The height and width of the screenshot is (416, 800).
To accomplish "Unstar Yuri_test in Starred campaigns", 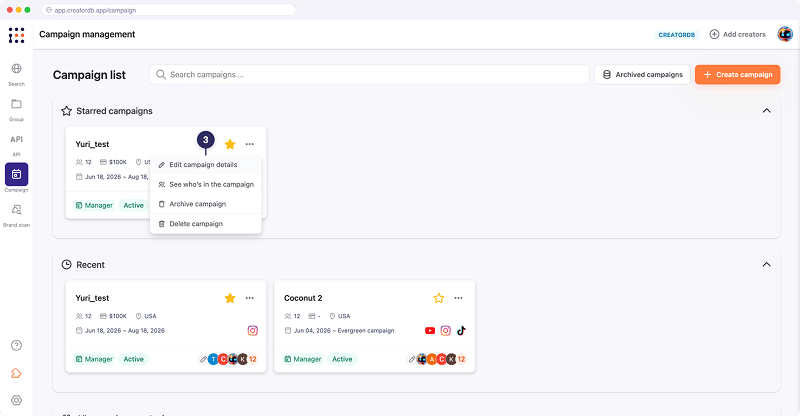I will coord(230,144).
